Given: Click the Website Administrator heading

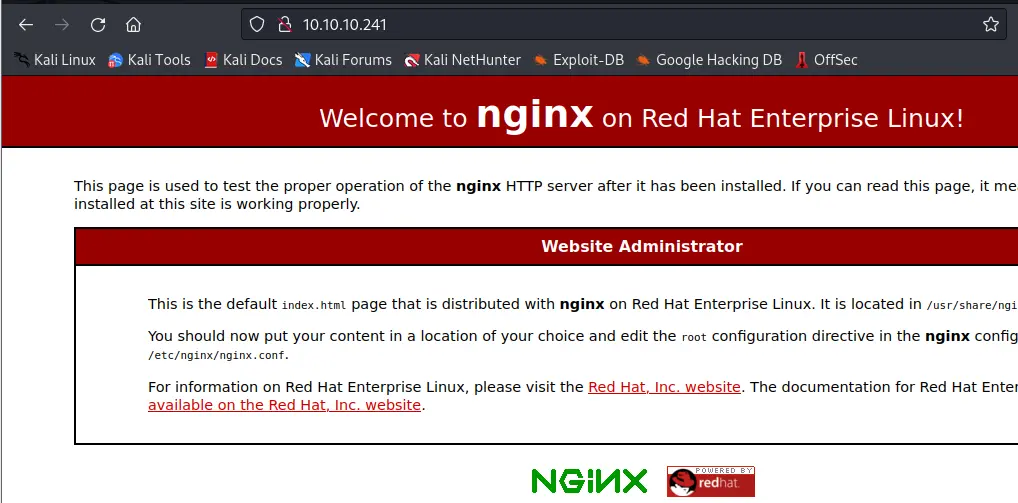Looking at the screenshot, I should (641, 246).
